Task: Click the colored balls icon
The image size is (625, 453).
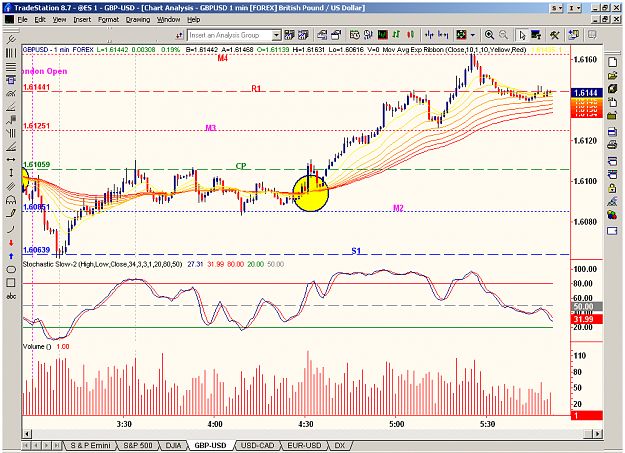Action: pyautogui.click(x=612, y=215)
